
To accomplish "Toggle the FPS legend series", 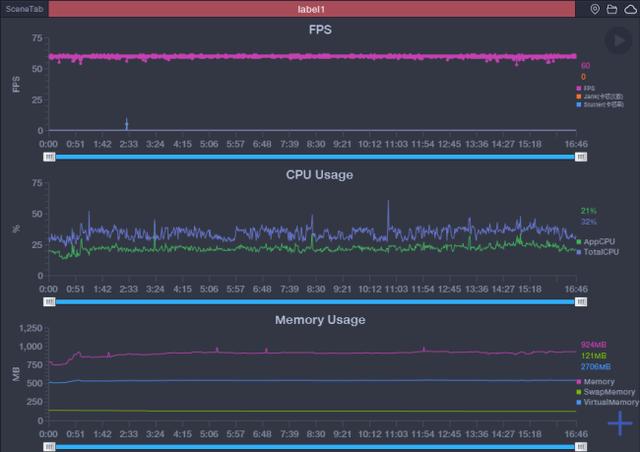I will [586, 88].
